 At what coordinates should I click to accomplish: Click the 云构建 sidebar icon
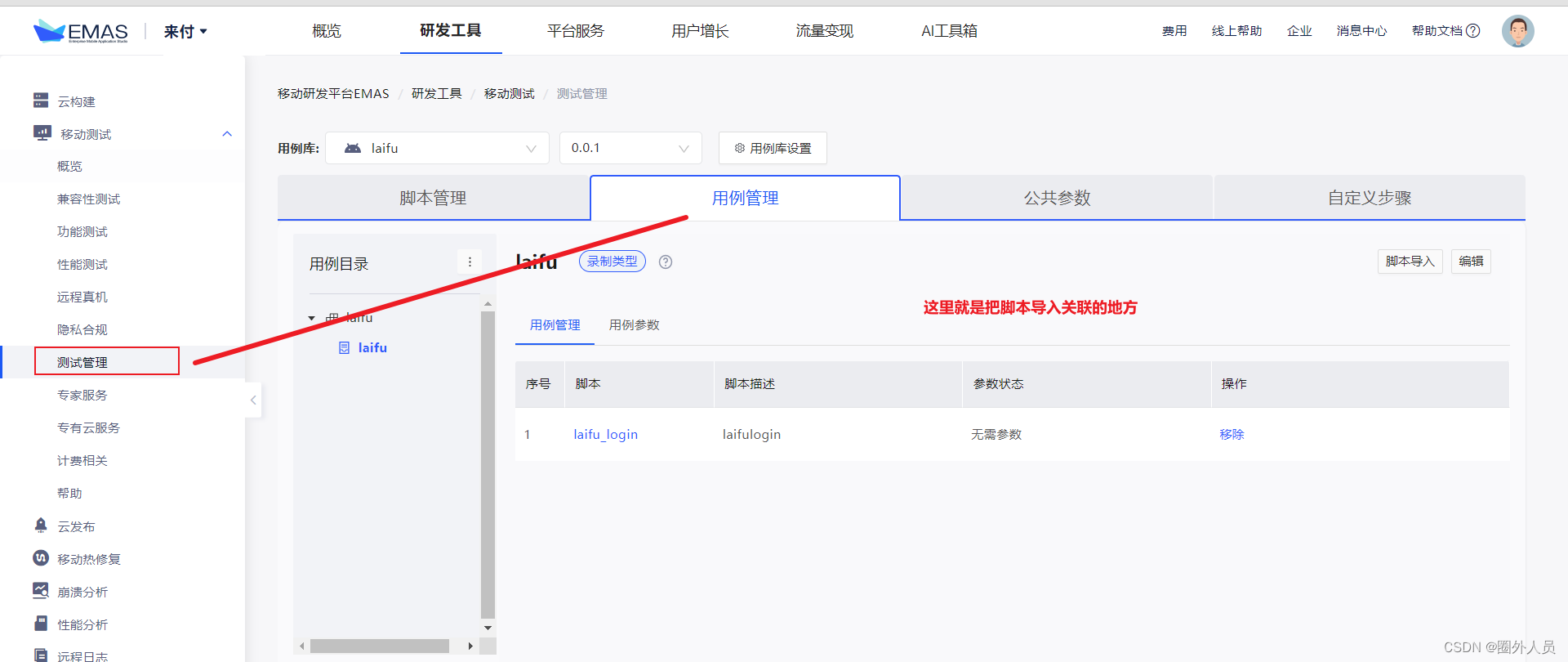(41, 101)
